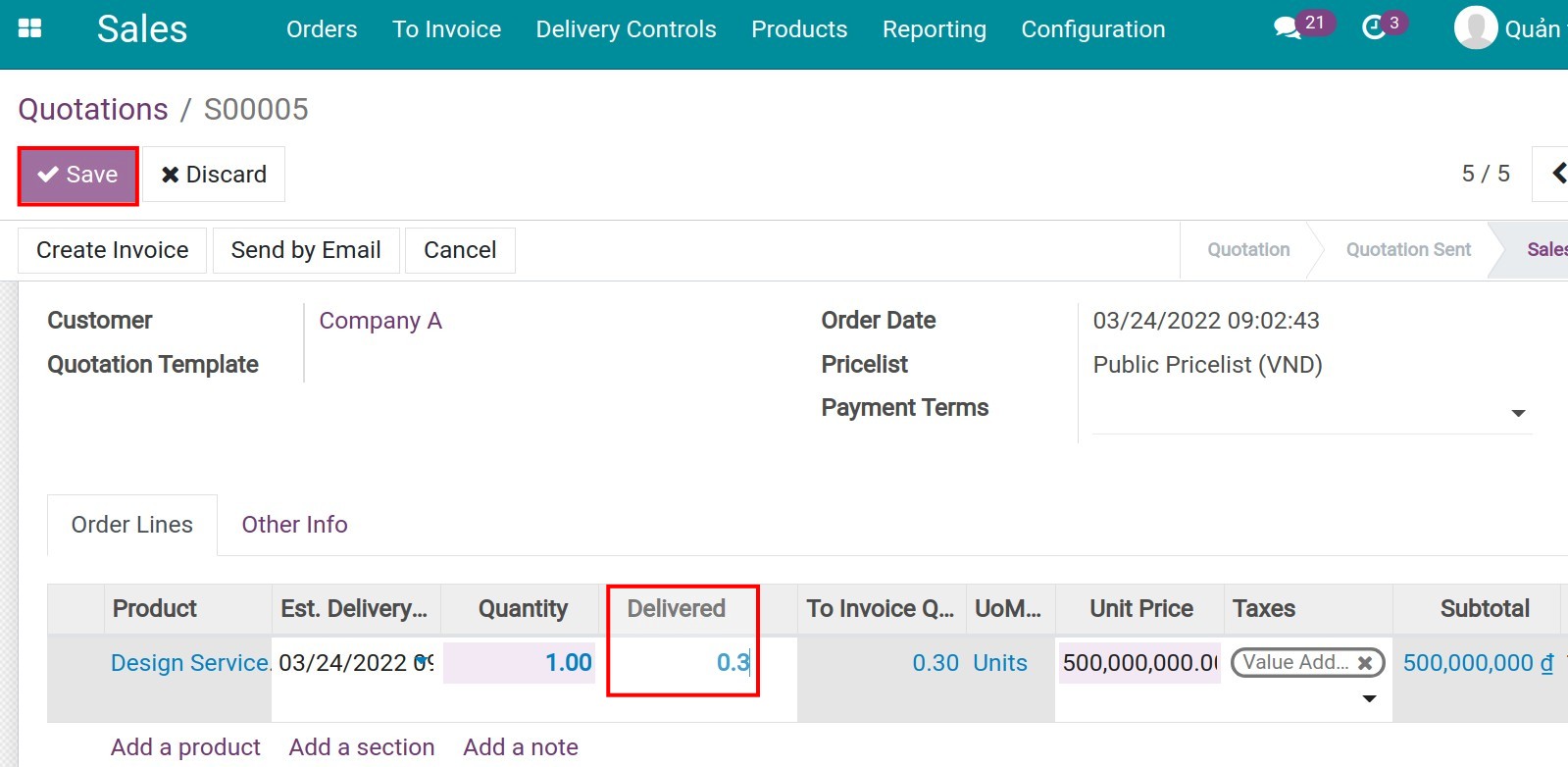Open Delivery Controls menu
The image size is (1568, 767).
[x=626, y=29]
